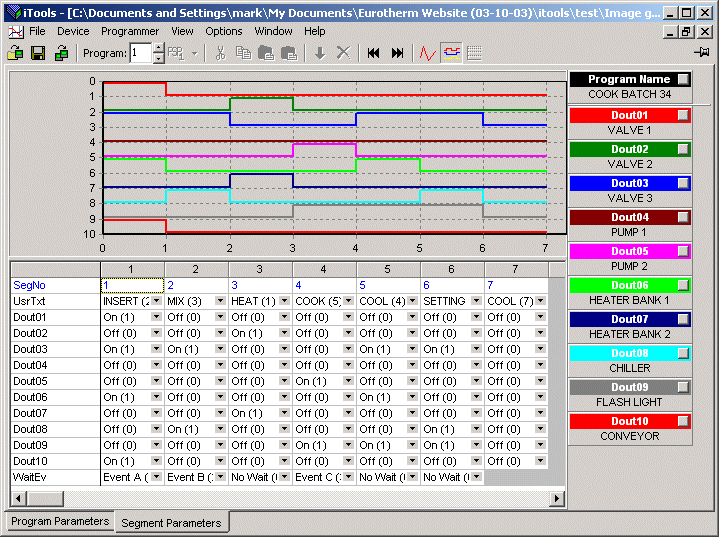
Task: Toggle the Dout05 PUMP 2 checkbox
Action: click(682, 251)
